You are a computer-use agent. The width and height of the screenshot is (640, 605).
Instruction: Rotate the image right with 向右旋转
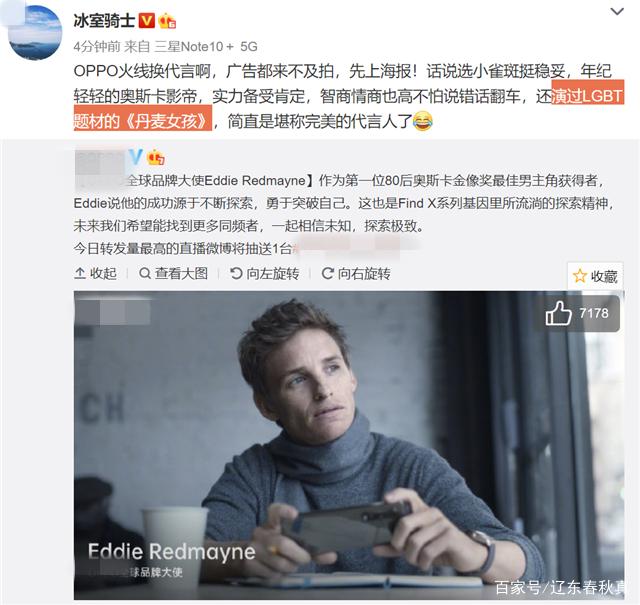tap(356, 274)
